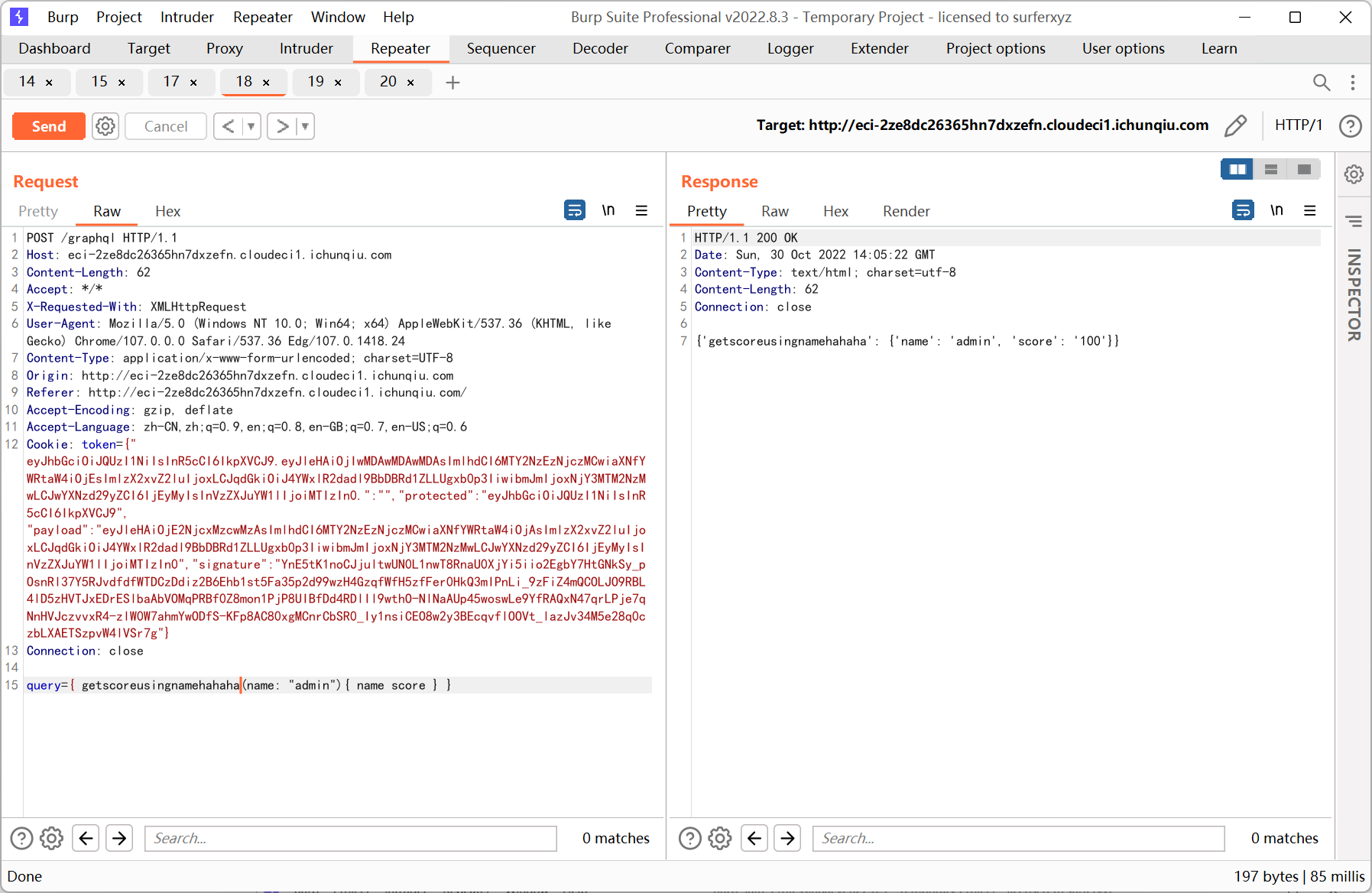Go to next request in history
The height and width of the screenshot is (893, 1372).
[x=282, y=126]
